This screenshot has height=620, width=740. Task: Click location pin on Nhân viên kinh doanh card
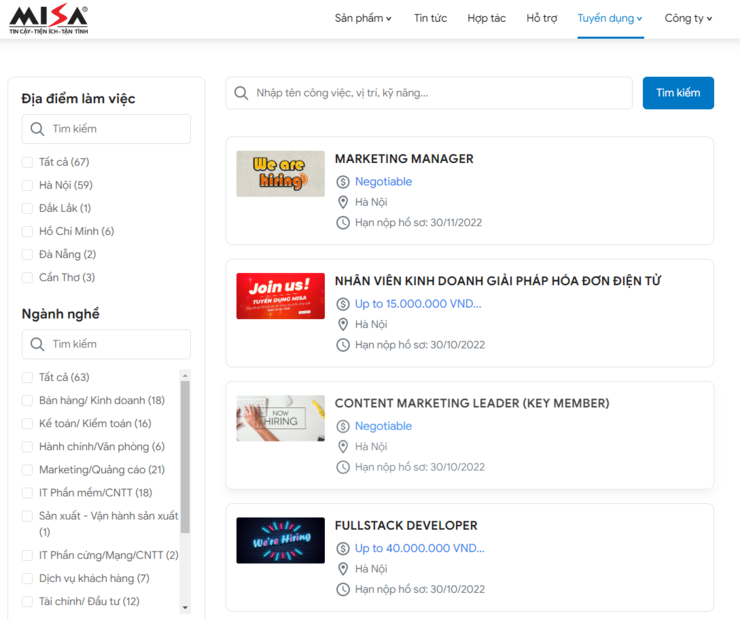pyautogui.click(x=343, y=324)
